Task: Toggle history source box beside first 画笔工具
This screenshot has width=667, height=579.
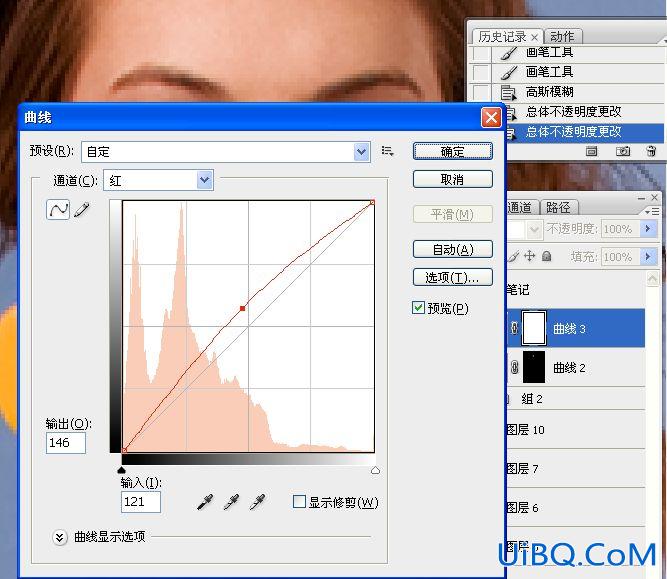Action: [x=481, y=54]
